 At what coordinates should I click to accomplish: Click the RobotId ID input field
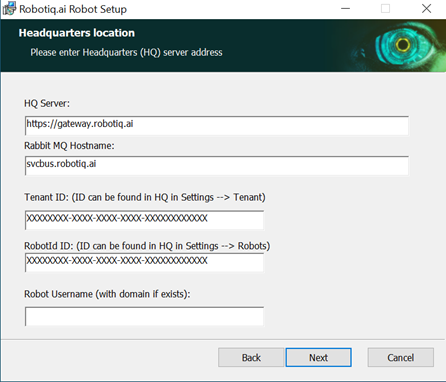click(144, 262)
